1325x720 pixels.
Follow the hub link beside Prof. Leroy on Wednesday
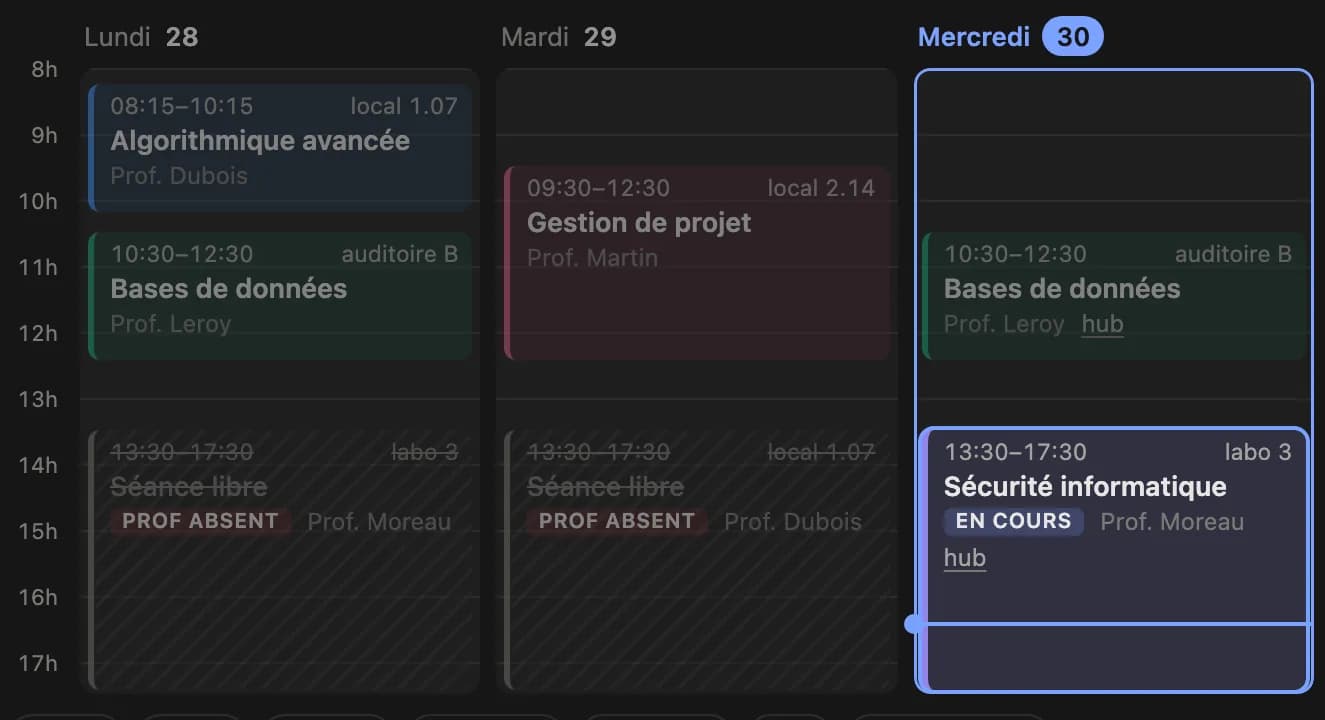pyautogui.click(x=1103, y=324)
